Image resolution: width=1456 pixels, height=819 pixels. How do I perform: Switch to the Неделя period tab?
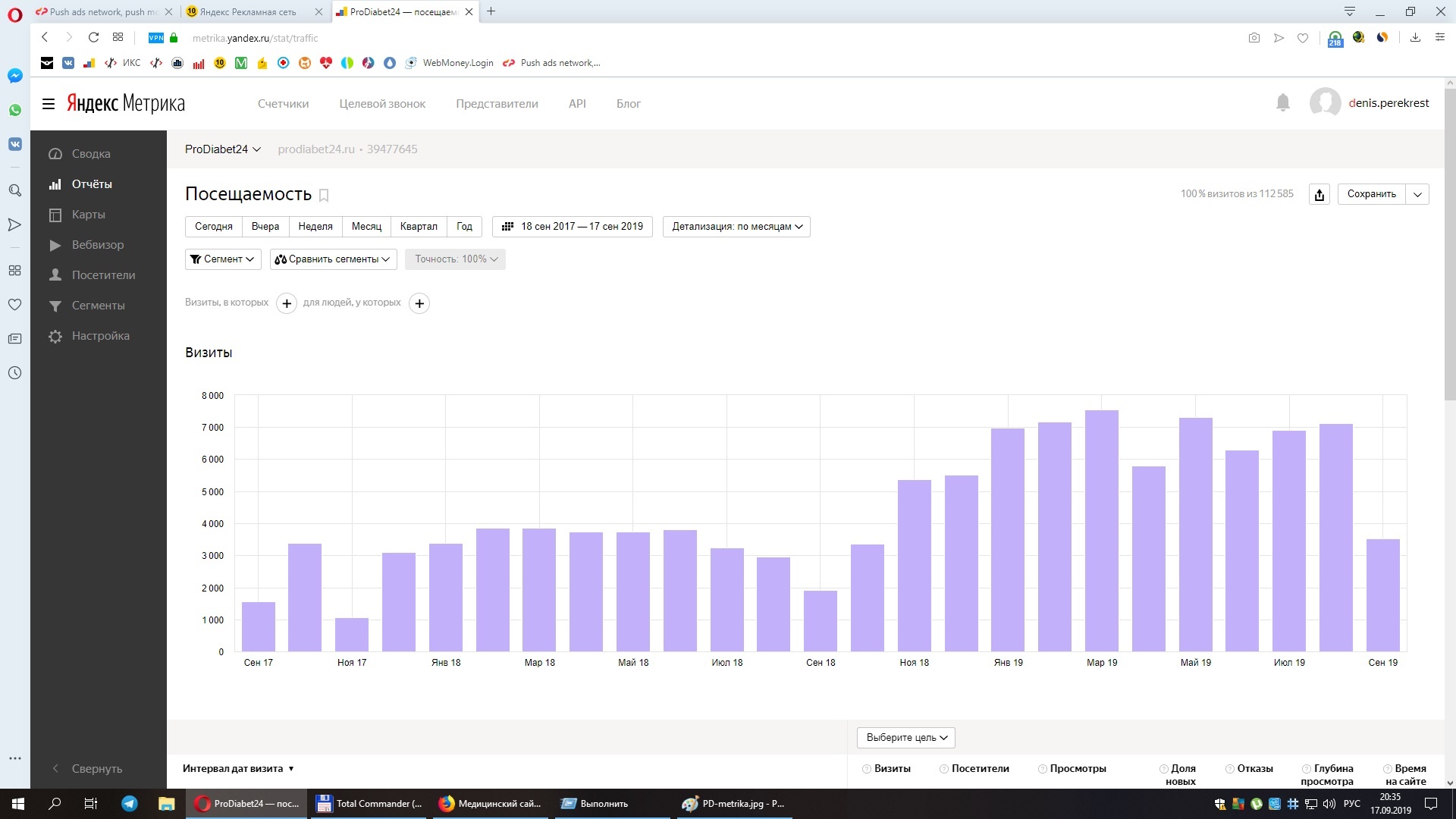(315, 227)
